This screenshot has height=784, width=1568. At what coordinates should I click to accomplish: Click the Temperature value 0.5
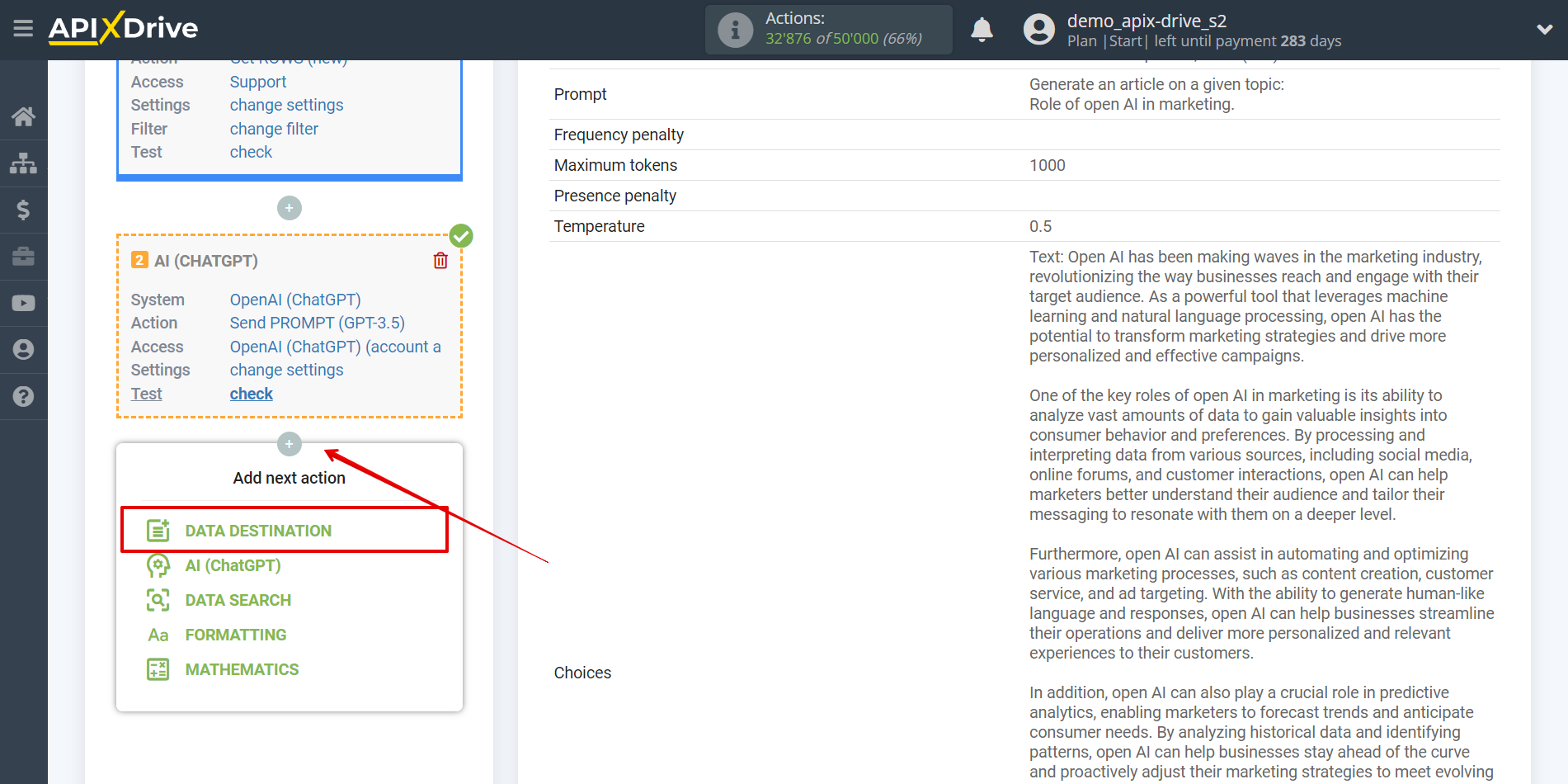coord(1040,226)
